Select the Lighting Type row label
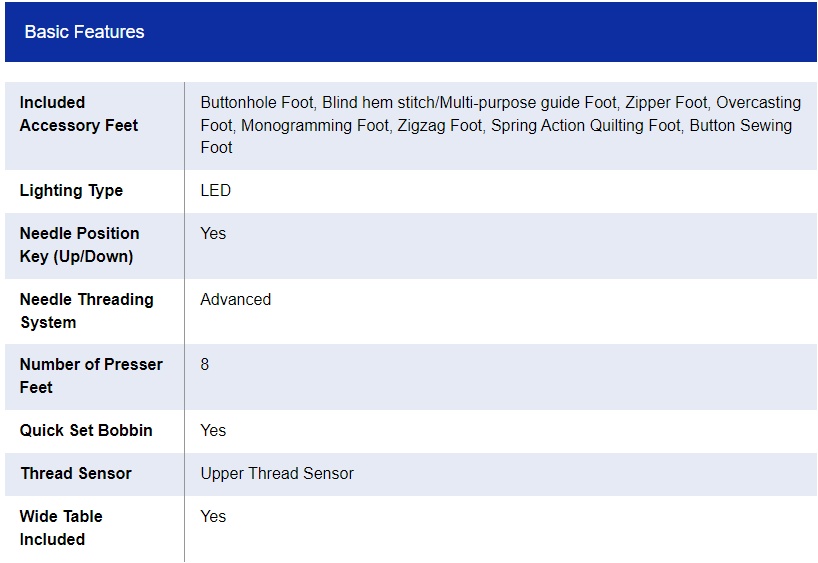The width and height of the screenshot is (818, 563). [71, 191]
